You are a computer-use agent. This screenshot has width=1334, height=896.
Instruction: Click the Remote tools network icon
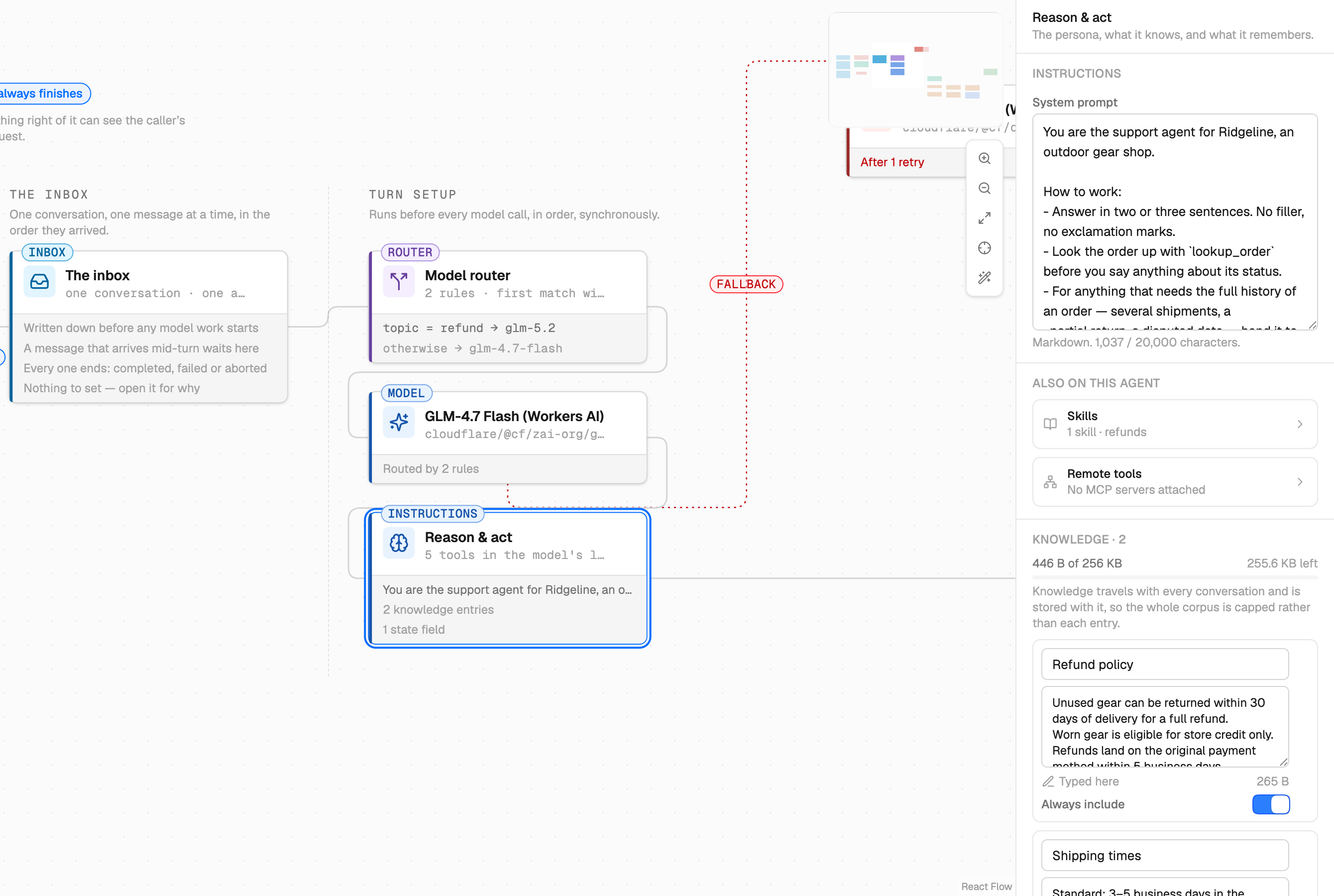(x=1050, y=482)
